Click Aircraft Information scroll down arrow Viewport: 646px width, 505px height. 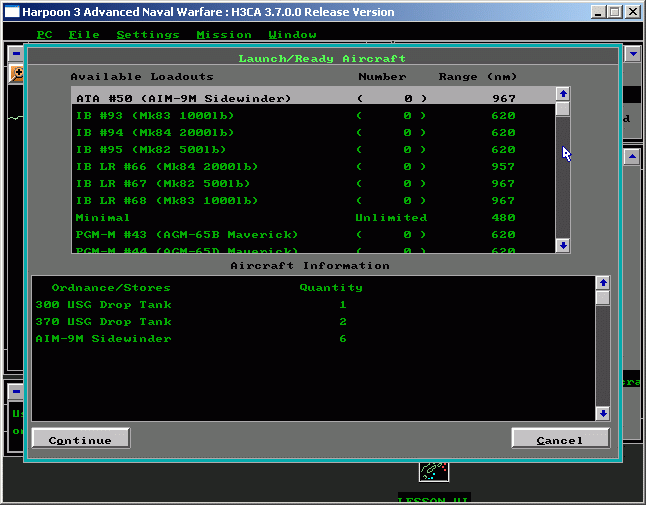603,414
